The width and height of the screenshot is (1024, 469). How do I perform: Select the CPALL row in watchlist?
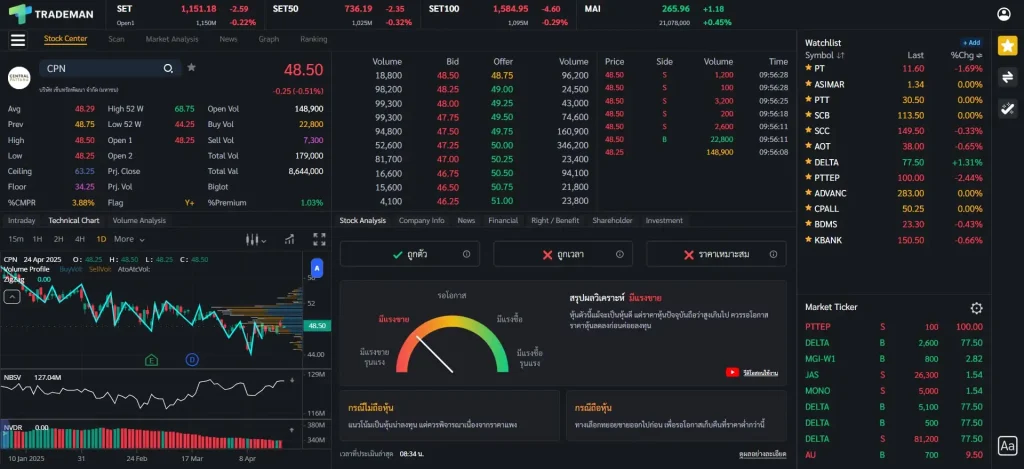click(x=893, y=209)
